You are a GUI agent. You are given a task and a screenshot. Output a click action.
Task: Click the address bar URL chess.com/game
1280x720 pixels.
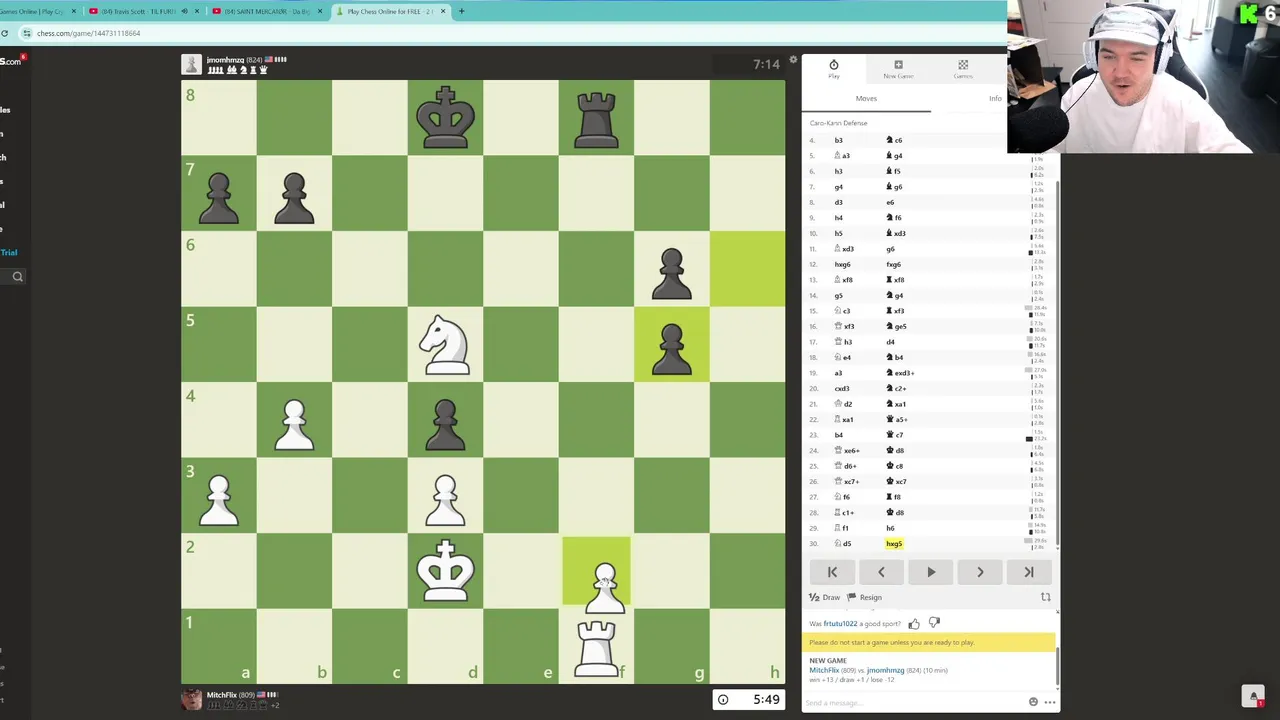point(88,33)
